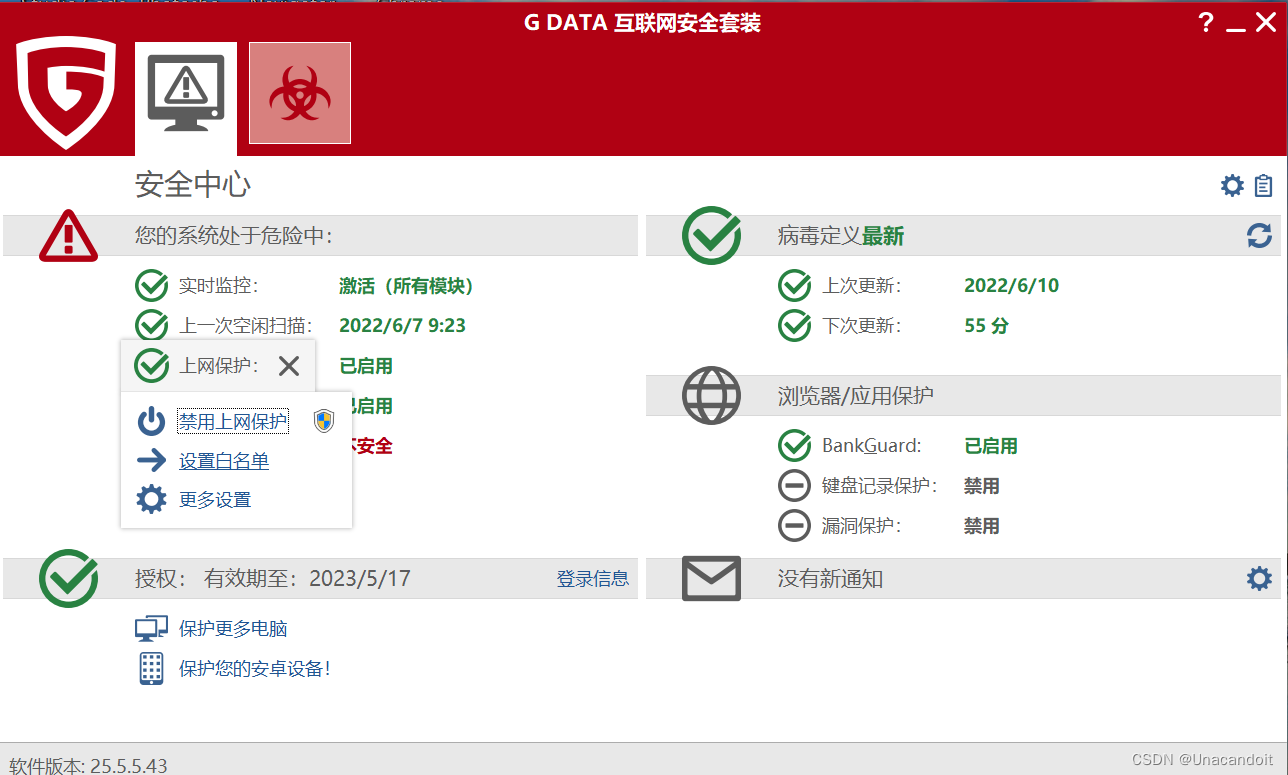Open the 登录信息 link
Image resolution: width=1288 pixels, height=775 pixels.
click(593, 578)
